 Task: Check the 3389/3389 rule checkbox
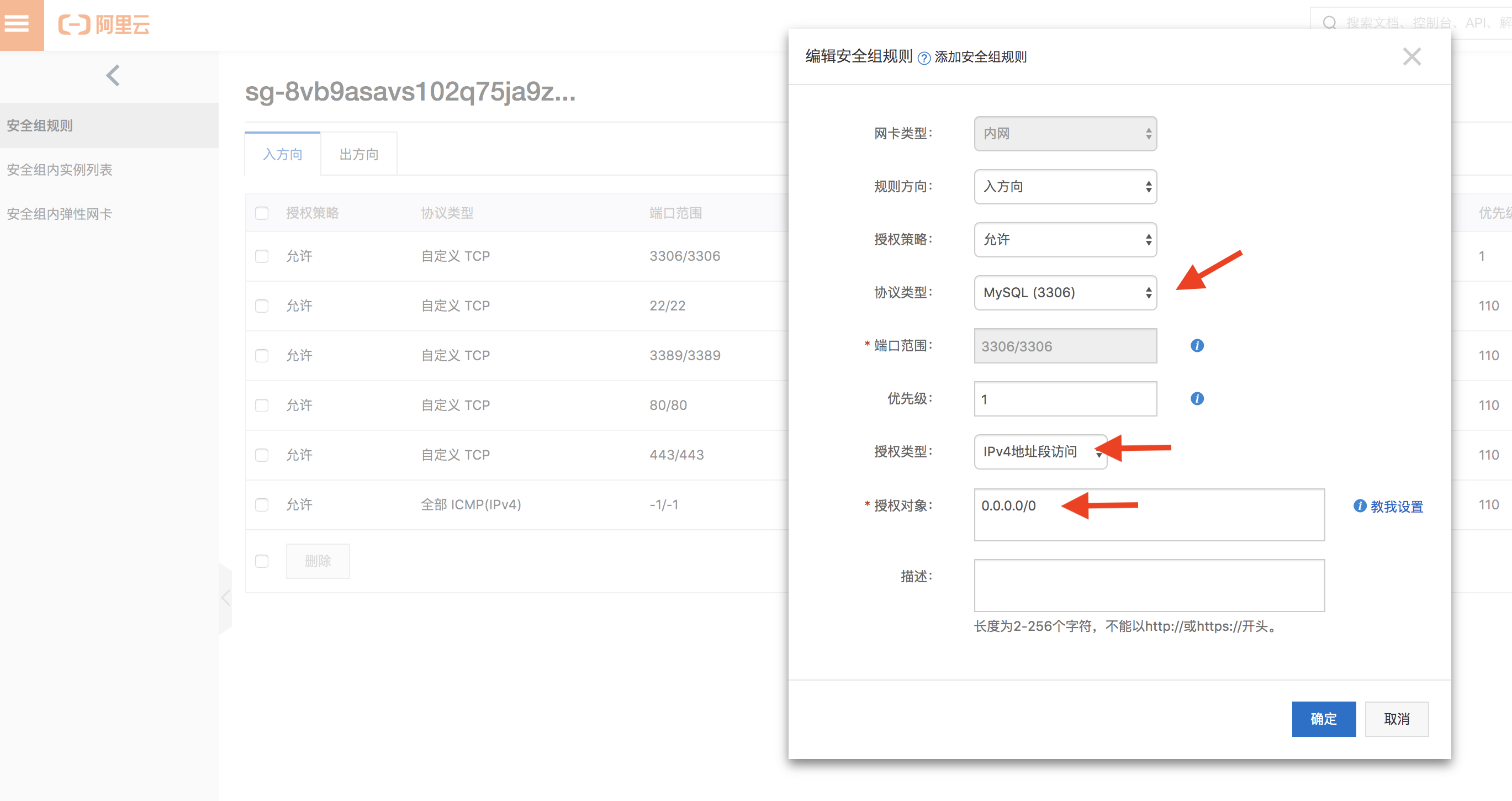pos(262,355)
